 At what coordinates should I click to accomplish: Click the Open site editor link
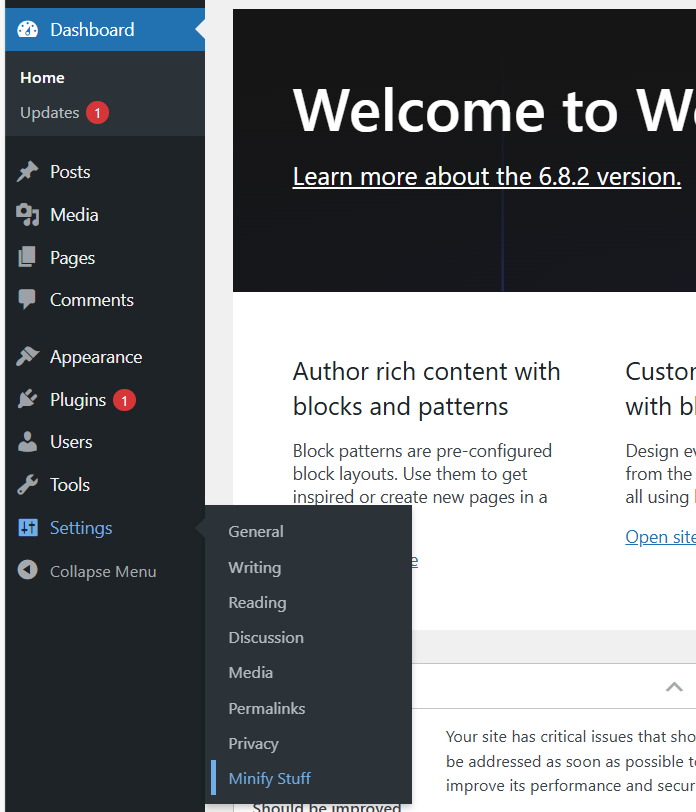[x=661, y=536]
